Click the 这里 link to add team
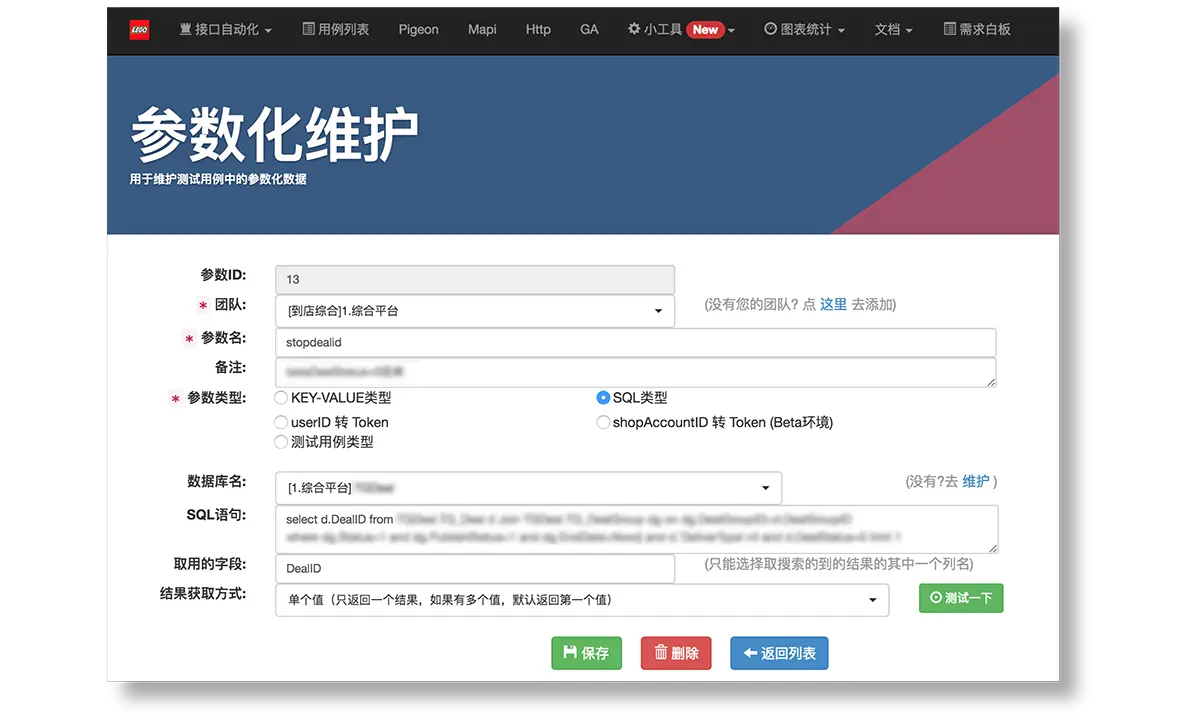Screen dimensions: 1200x722 click(834, 304)
